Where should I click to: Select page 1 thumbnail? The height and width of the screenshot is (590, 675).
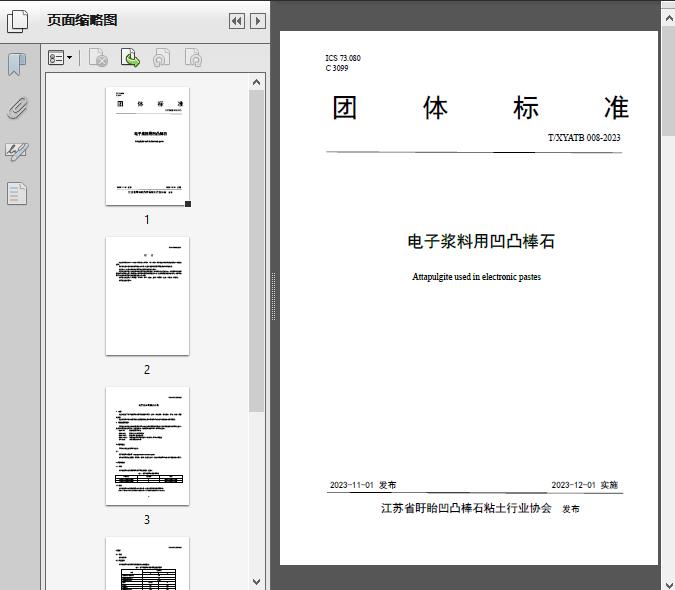pyautogui.click(x=147, y=146)
